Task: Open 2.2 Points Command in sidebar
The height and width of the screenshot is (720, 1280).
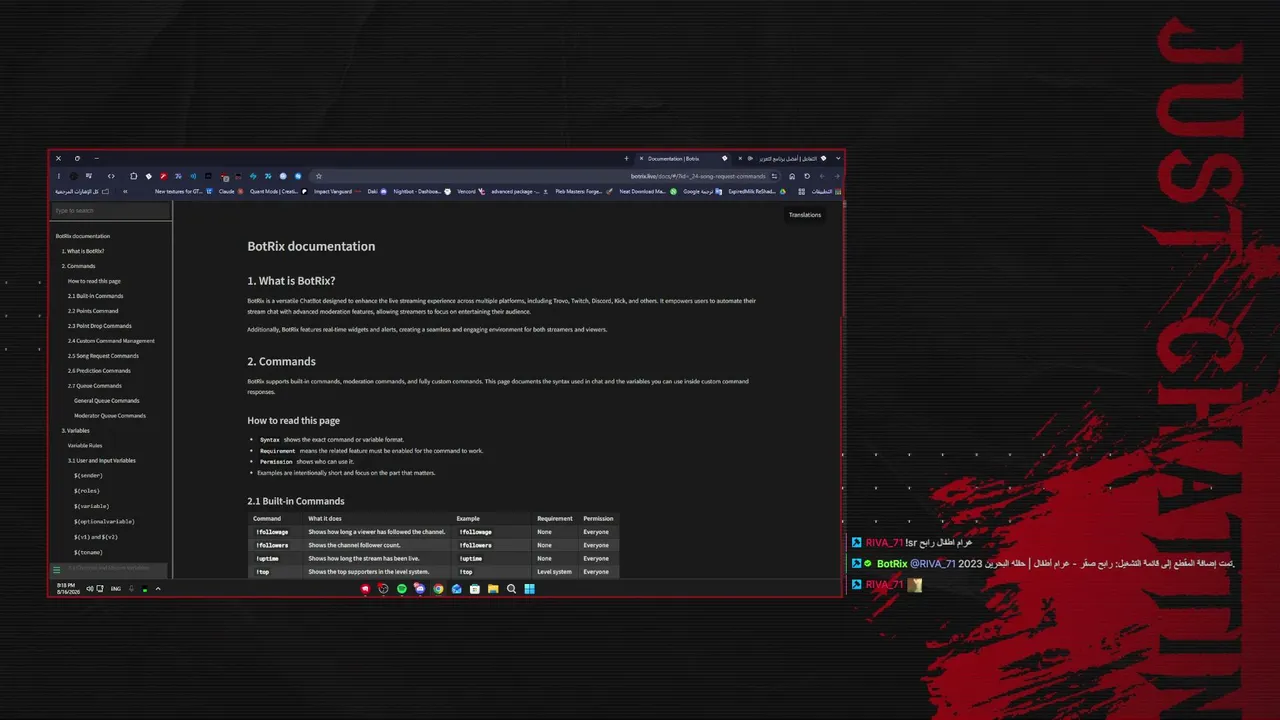Action: (x=93, y=311)
